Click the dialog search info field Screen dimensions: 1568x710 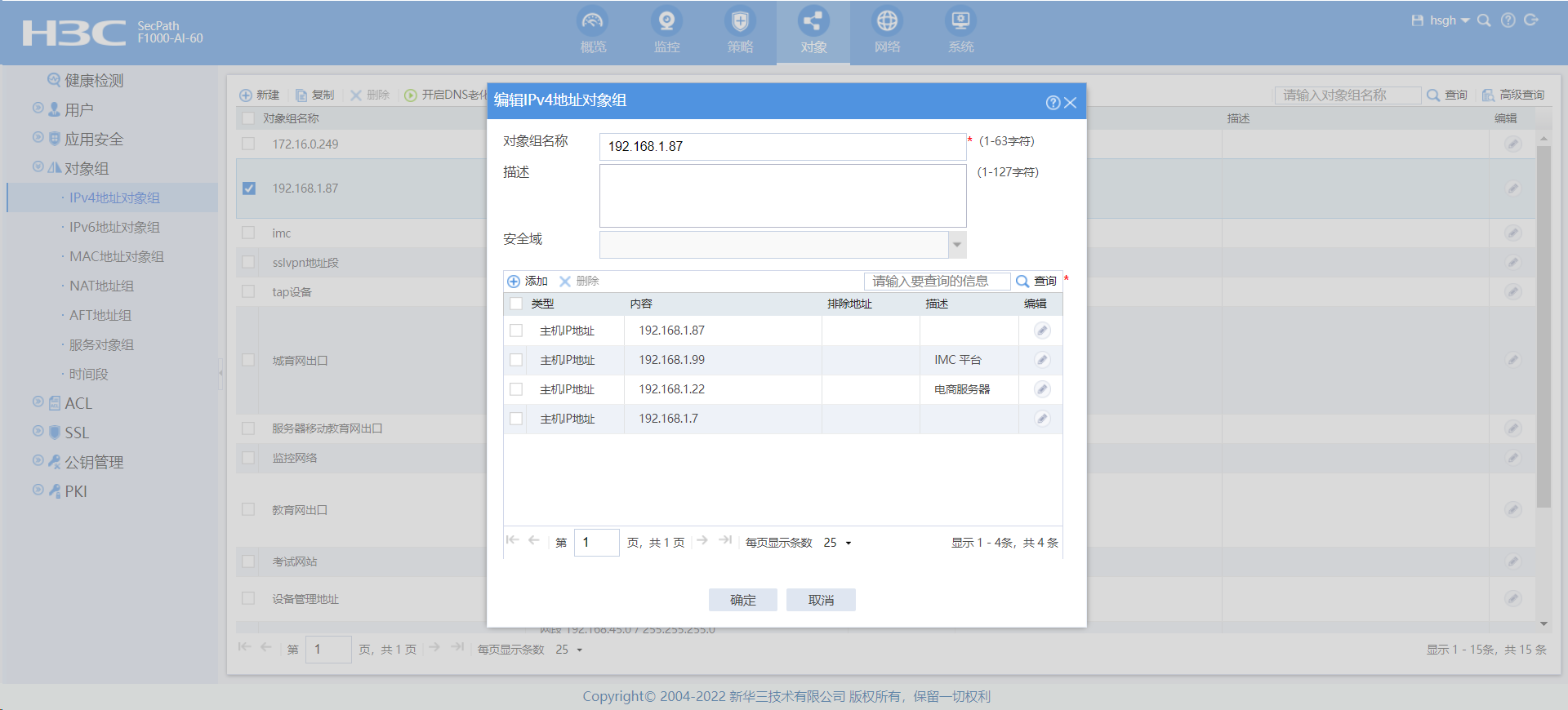(937, 281)
